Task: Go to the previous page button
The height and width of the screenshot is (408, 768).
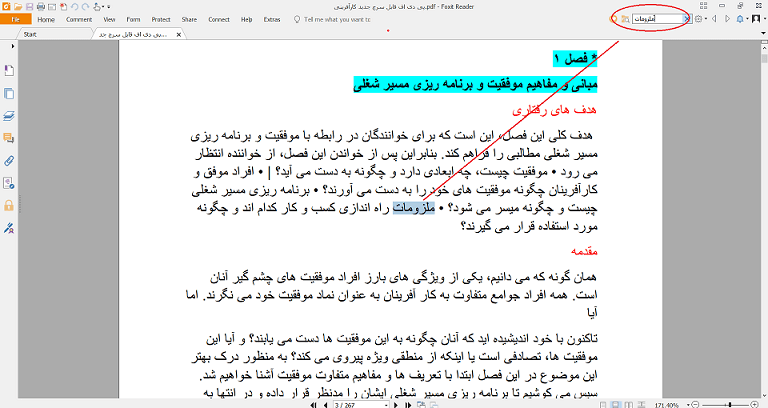Action: 325,405
